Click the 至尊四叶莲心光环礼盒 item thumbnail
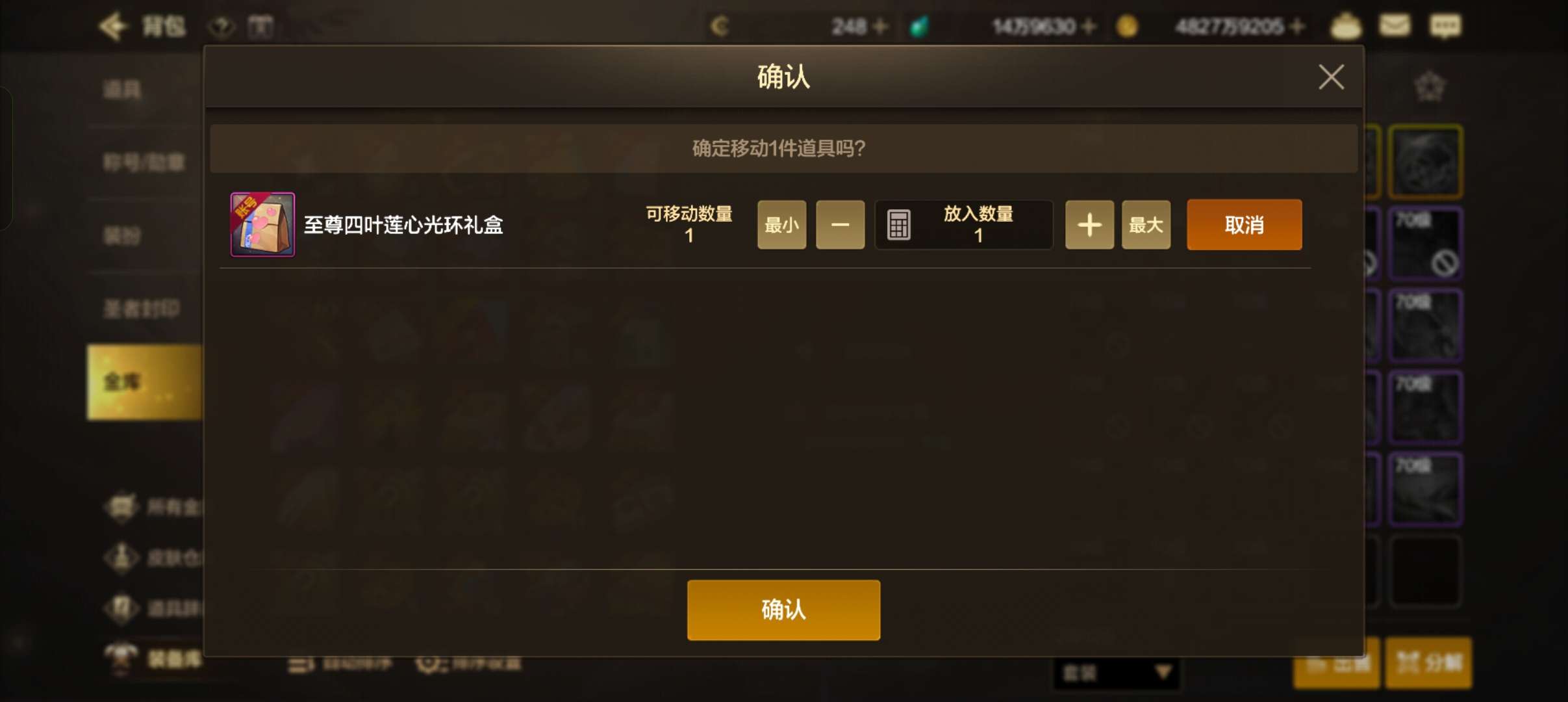Image resolution: width=1568 pixels, height=702 pixels. (x=262, y=224)
